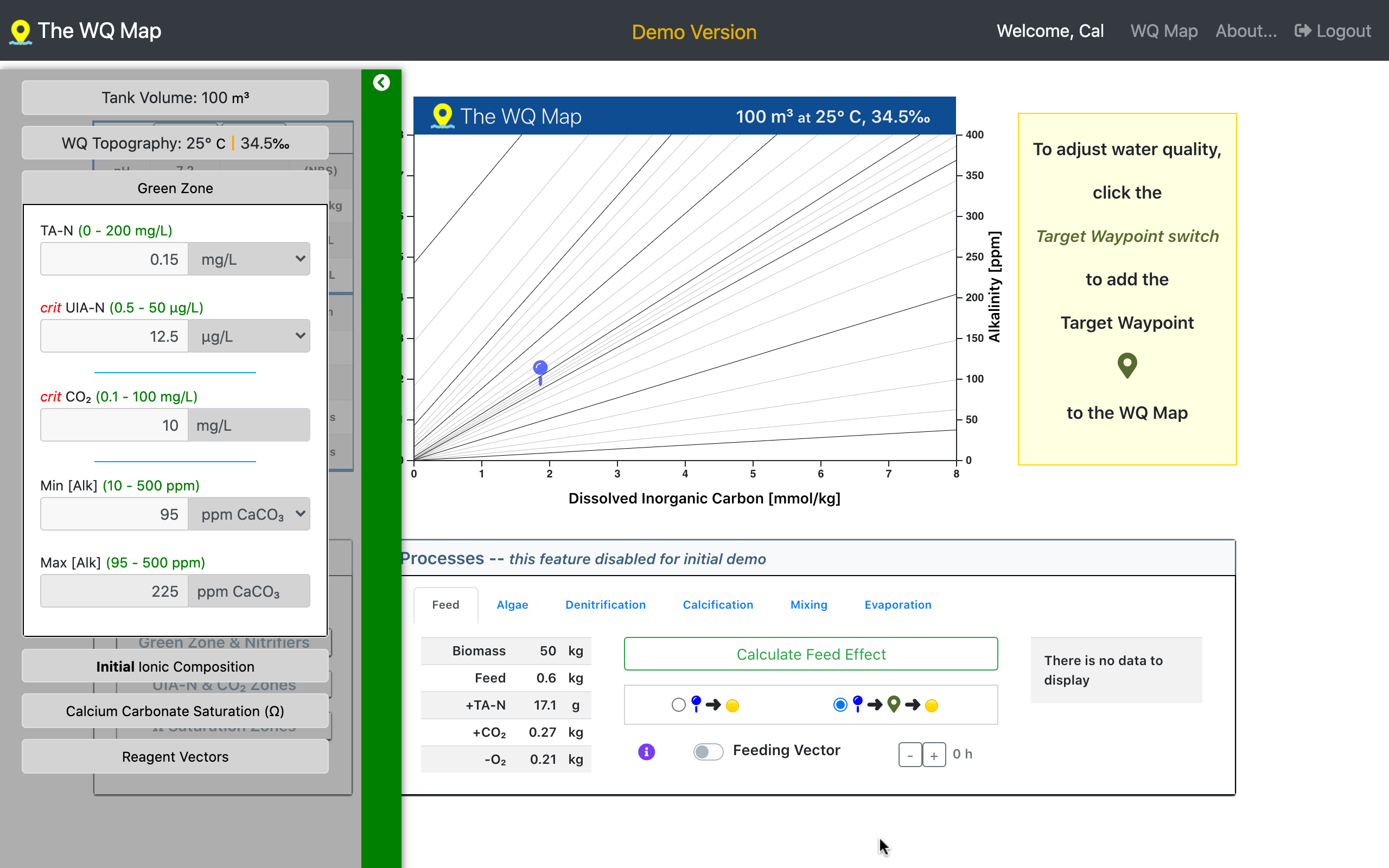Viewport: 1389px width, 868px height.
Task: Click the plus hour stepper button
Action: click(x=934, y=755)
